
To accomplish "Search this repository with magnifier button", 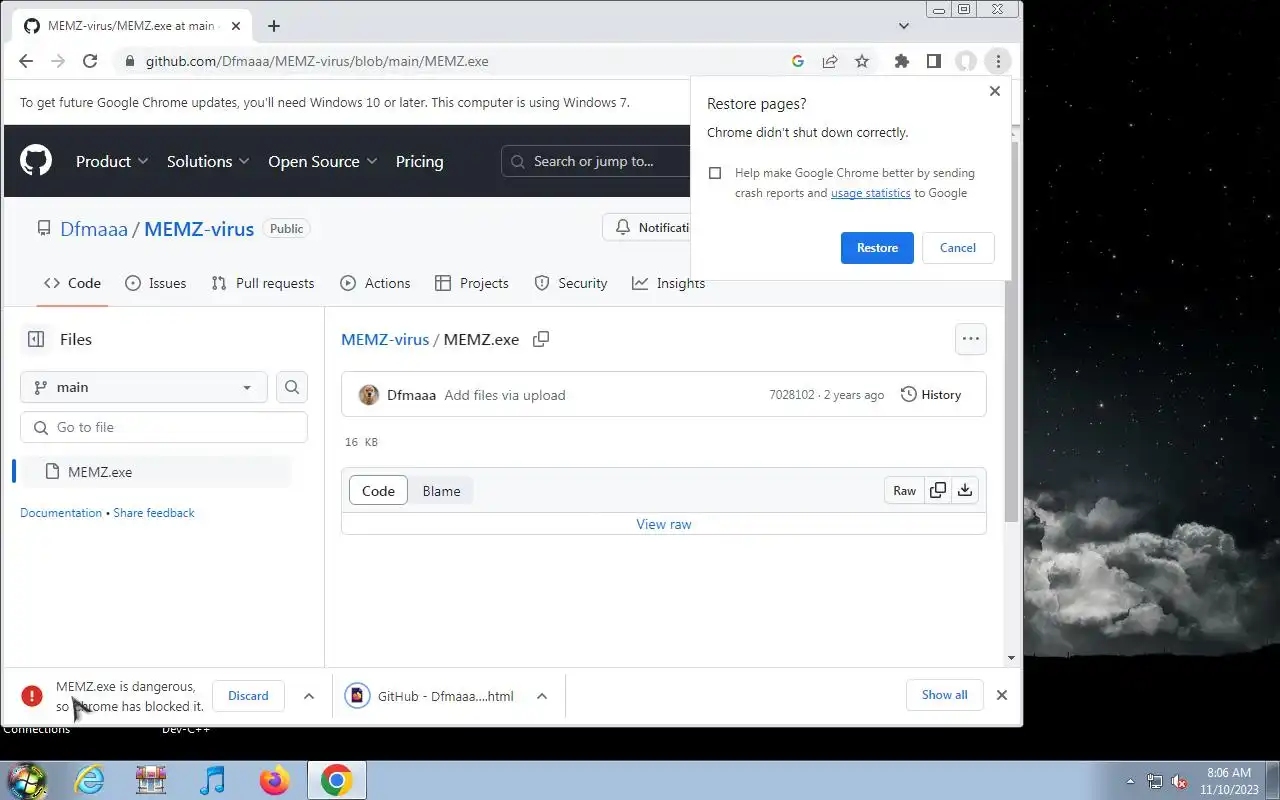I will (x=292, y=387).
